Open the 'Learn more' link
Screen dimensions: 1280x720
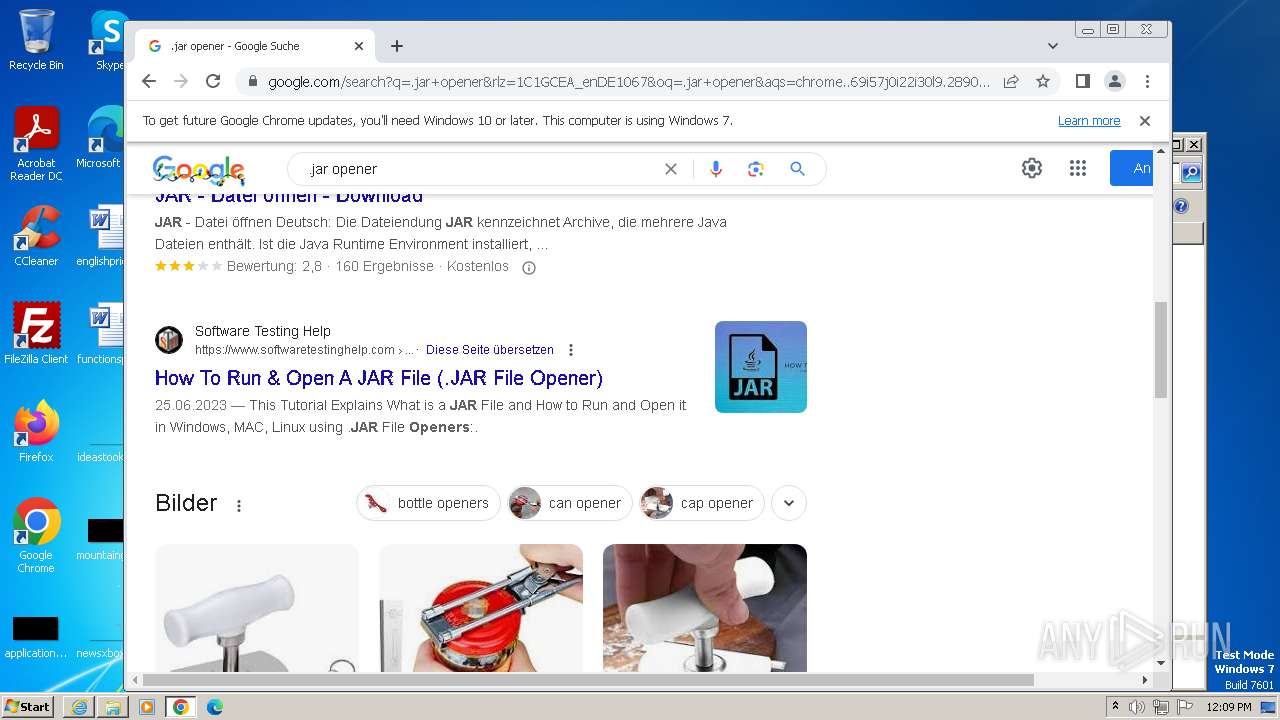coord(1089,121)
